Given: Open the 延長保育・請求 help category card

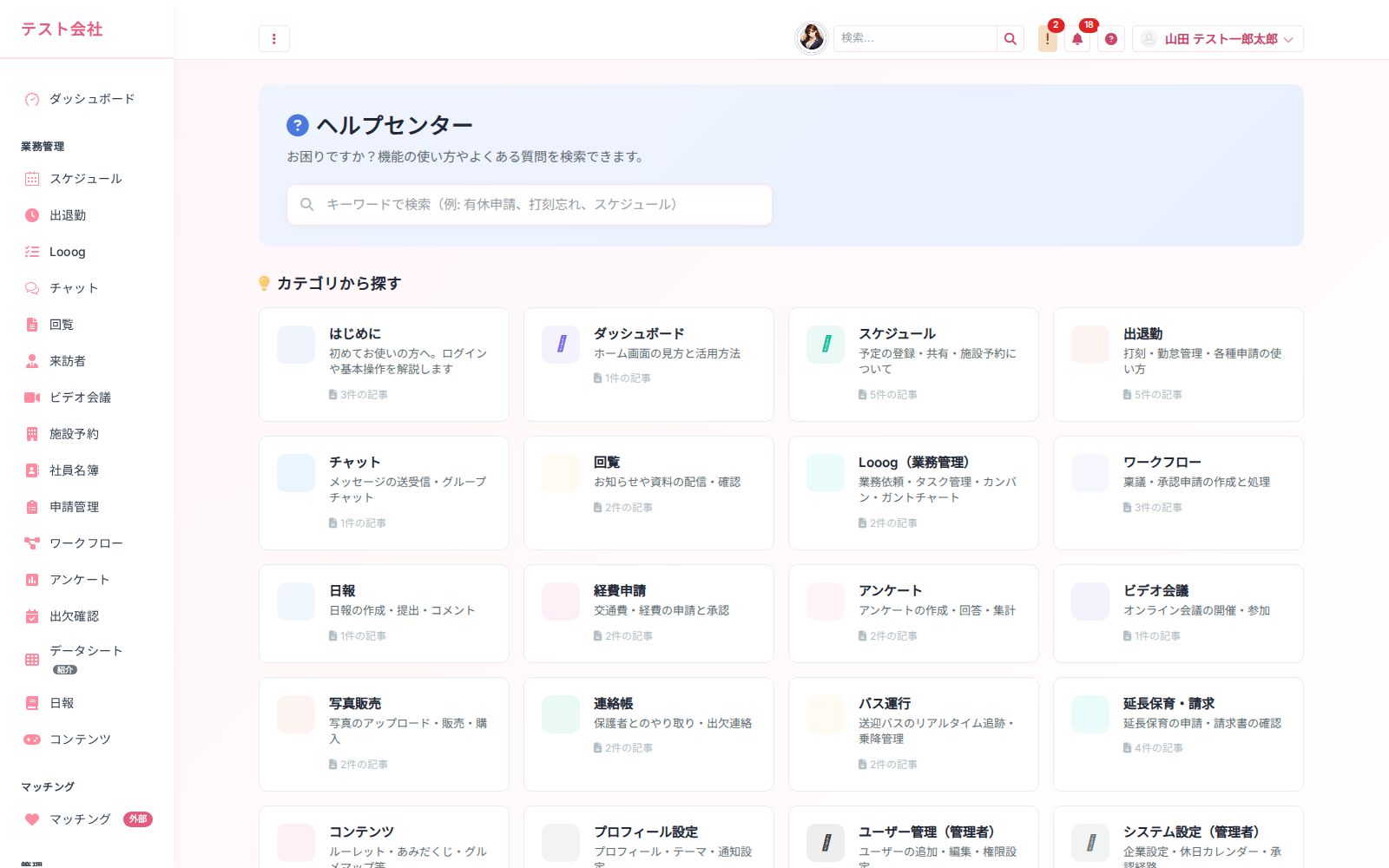Looking at the screenshot, I should [1178, 734].
